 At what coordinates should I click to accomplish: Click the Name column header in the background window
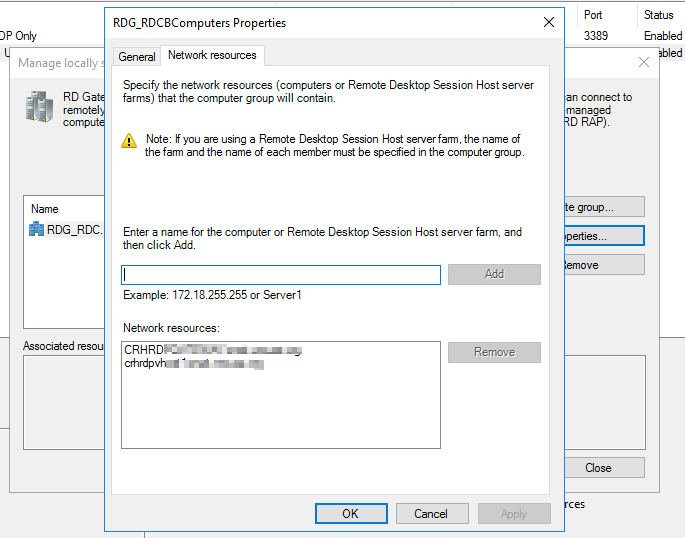pos(45,209)
